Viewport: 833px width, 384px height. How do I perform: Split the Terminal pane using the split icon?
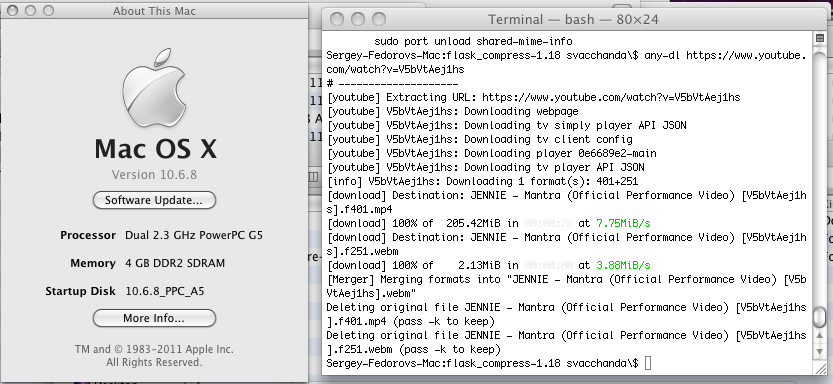tap(819, 38)
